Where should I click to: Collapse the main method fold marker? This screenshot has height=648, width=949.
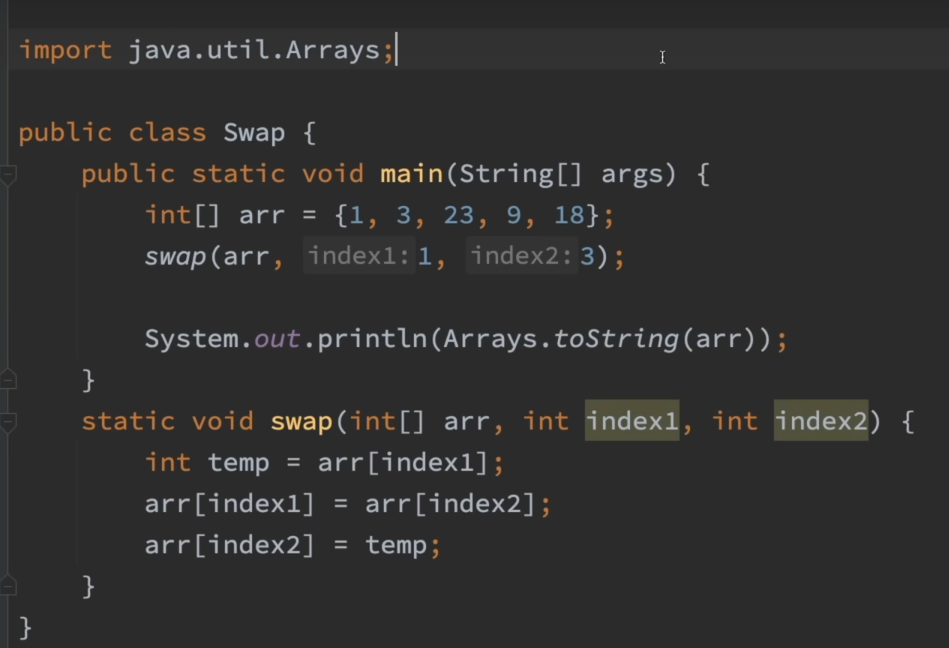pyautogui.click(x=8, y=176)
